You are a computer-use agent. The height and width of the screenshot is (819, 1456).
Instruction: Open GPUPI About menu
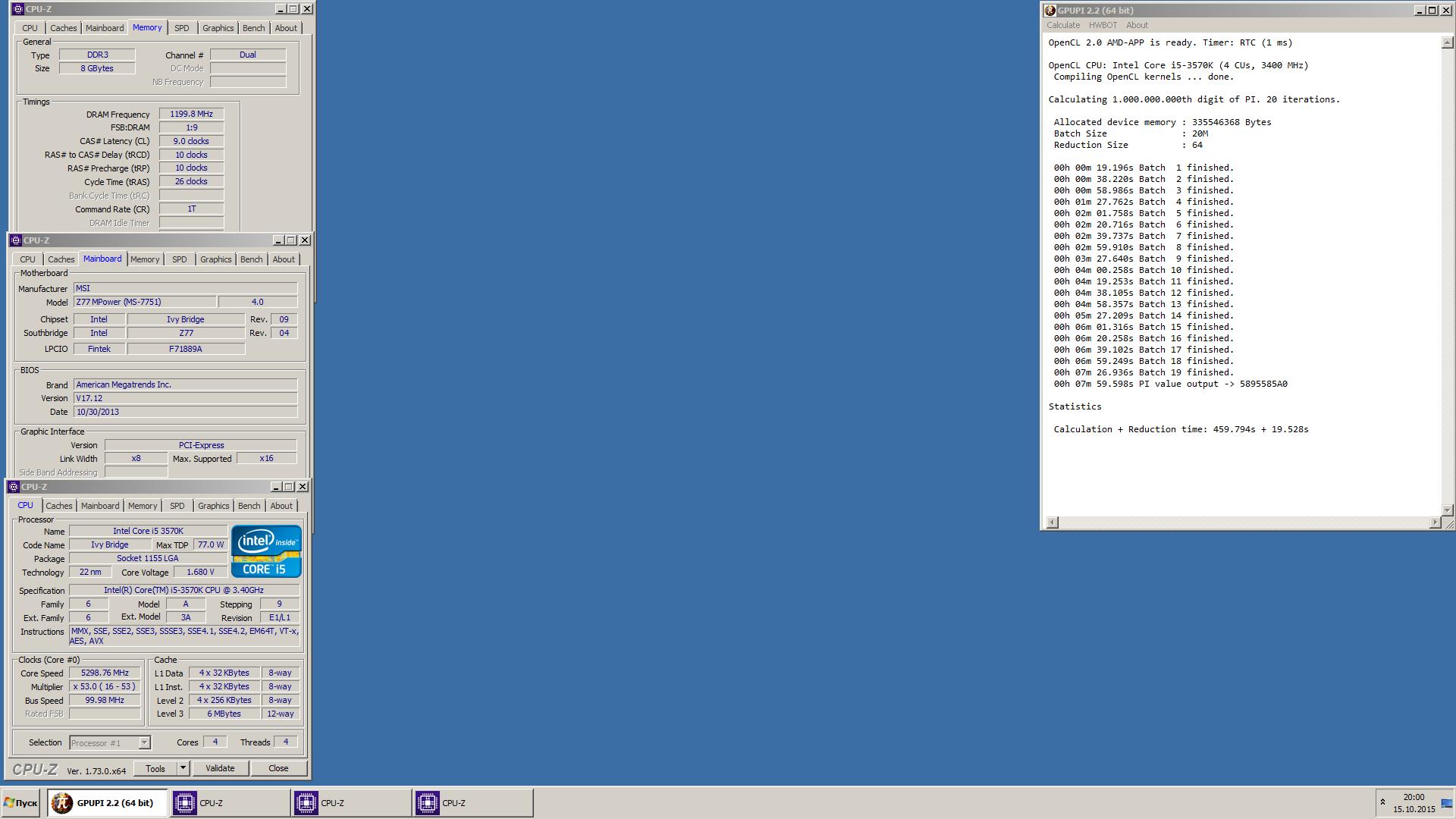[1137, 25]
